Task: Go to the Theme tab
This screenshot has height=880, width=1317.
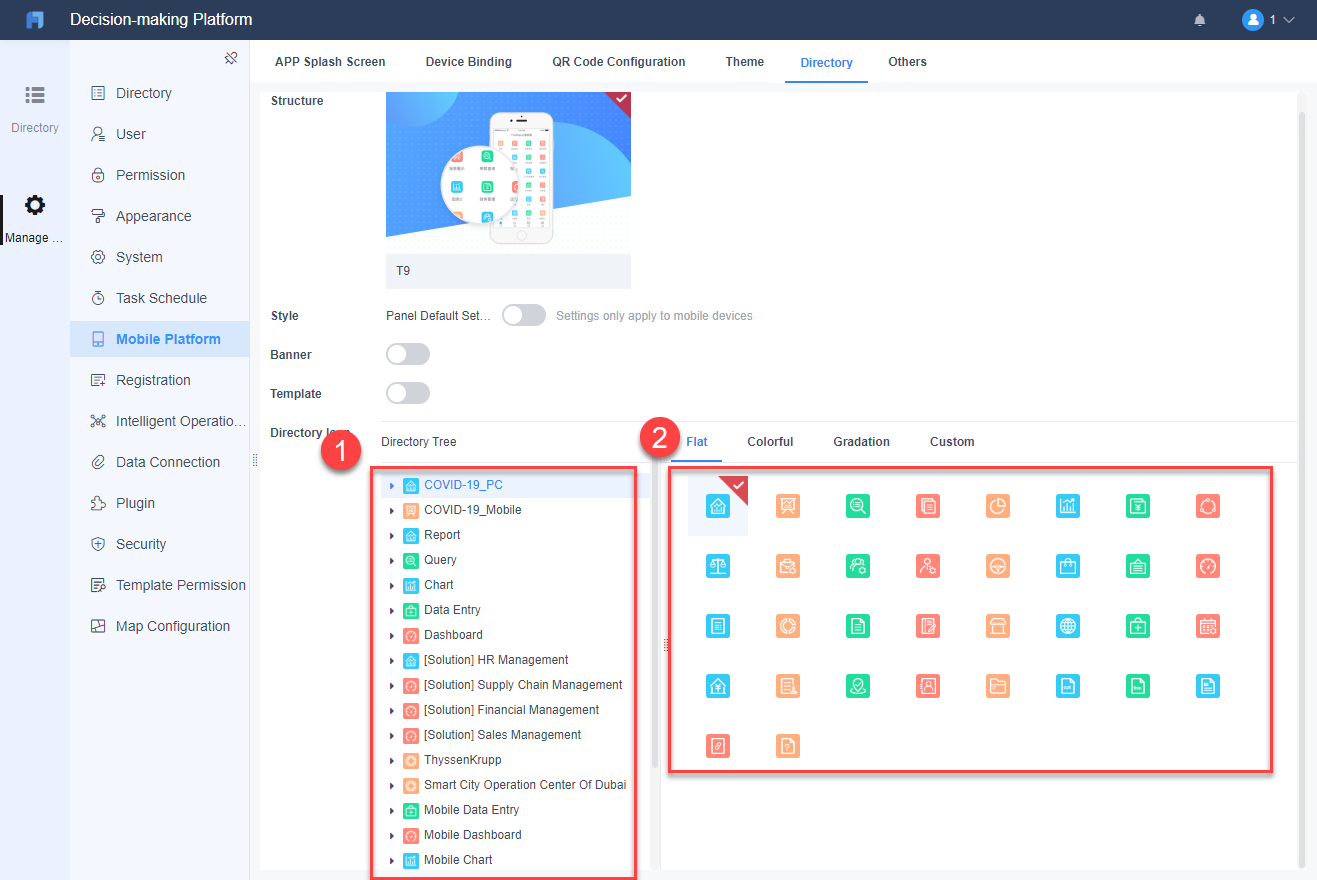Action: coord(745,62)
